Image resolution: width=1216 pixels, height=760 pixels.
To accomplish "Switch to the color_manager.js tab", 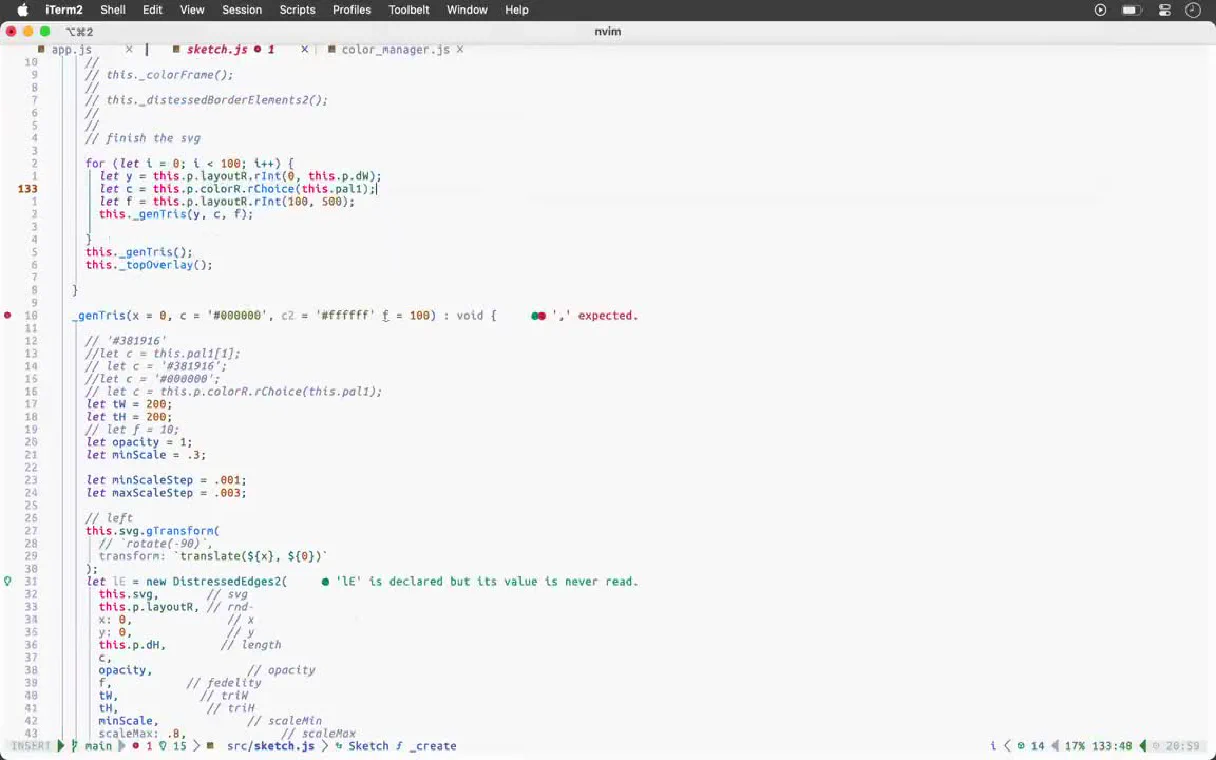I will 395,49.
